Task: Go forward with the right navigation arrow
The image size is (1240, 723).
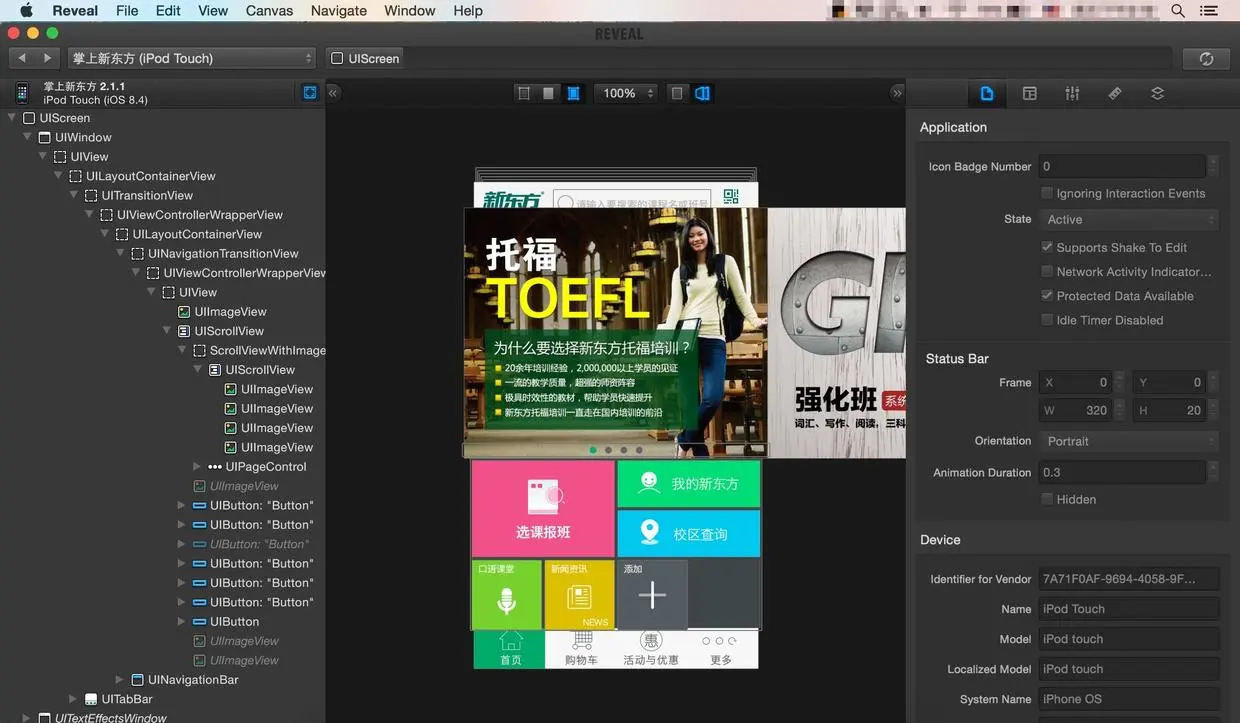Action: click(x=48, y=58)
